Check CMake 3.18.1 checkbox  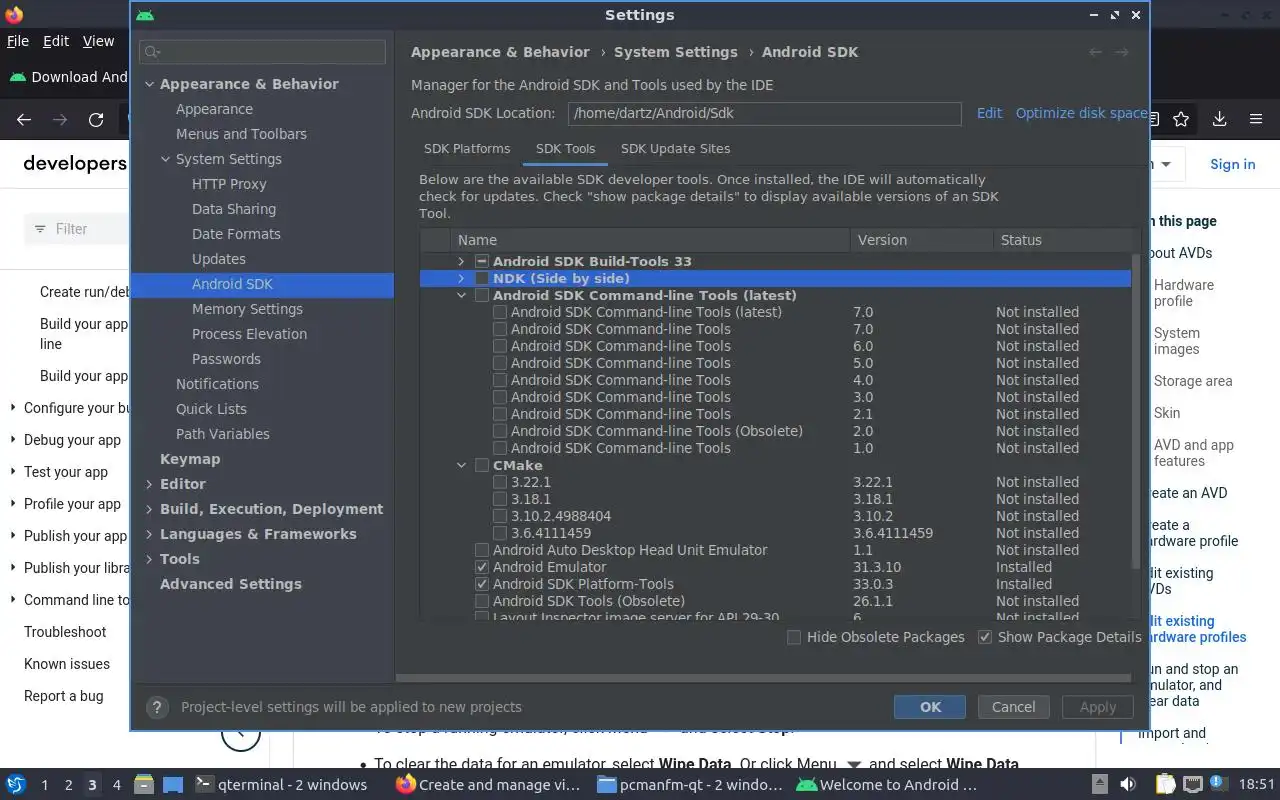(x=500, y=499)
